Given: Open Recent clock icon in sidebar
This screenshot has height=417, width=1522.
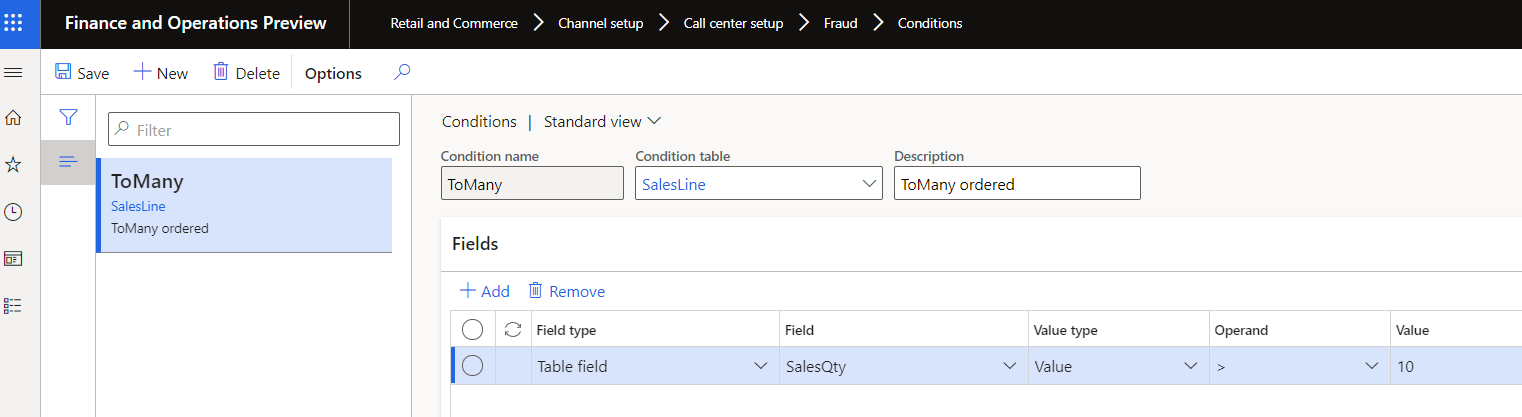Looking at the screenshot, I should [14, 212].
